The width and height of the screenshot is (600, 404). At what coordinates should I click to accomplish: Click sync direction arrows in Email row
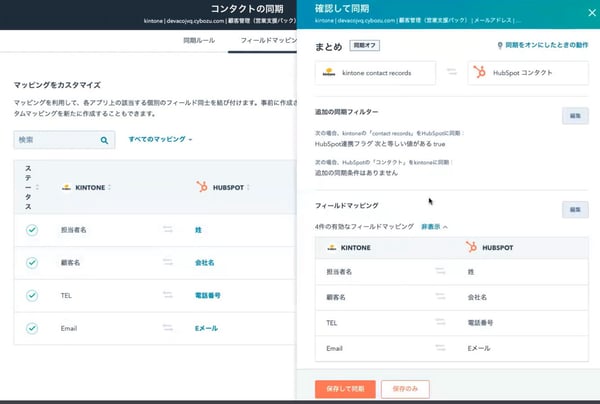pyautogui.click(x=168, y=328)
